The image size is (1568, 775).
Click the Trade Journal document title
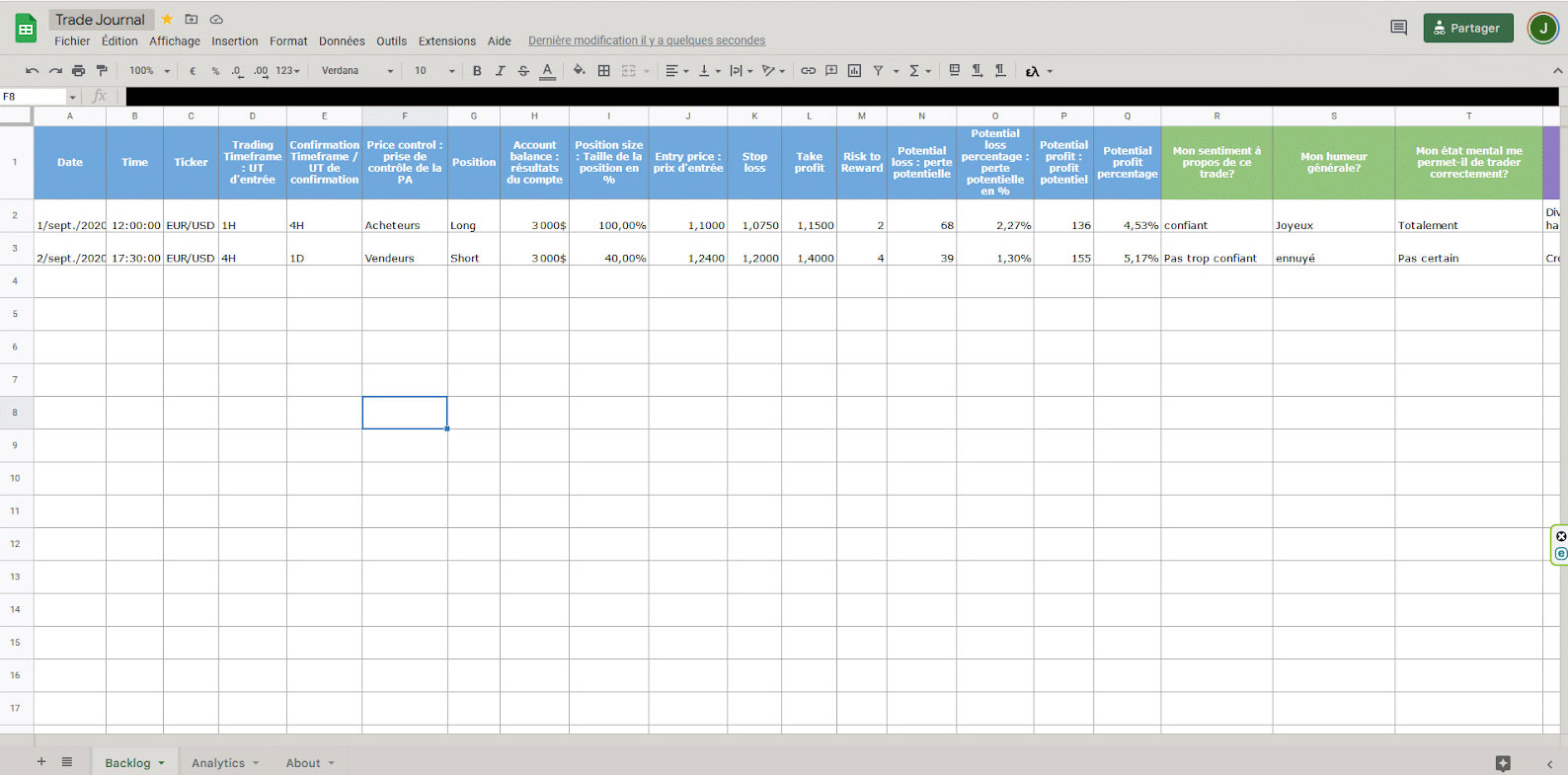click(x=100, y=20)
